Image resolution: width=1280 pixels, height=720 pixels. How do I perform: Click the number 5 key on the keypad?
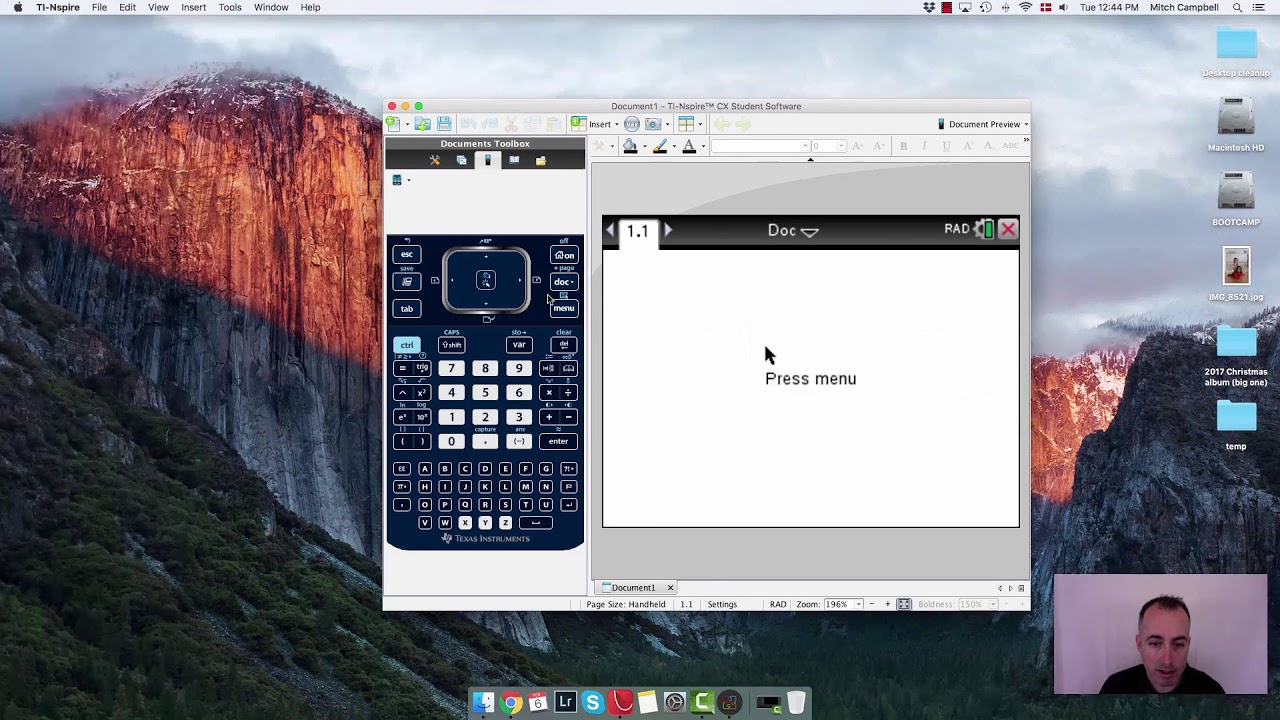pyautogui.click(x=485, y=393)
